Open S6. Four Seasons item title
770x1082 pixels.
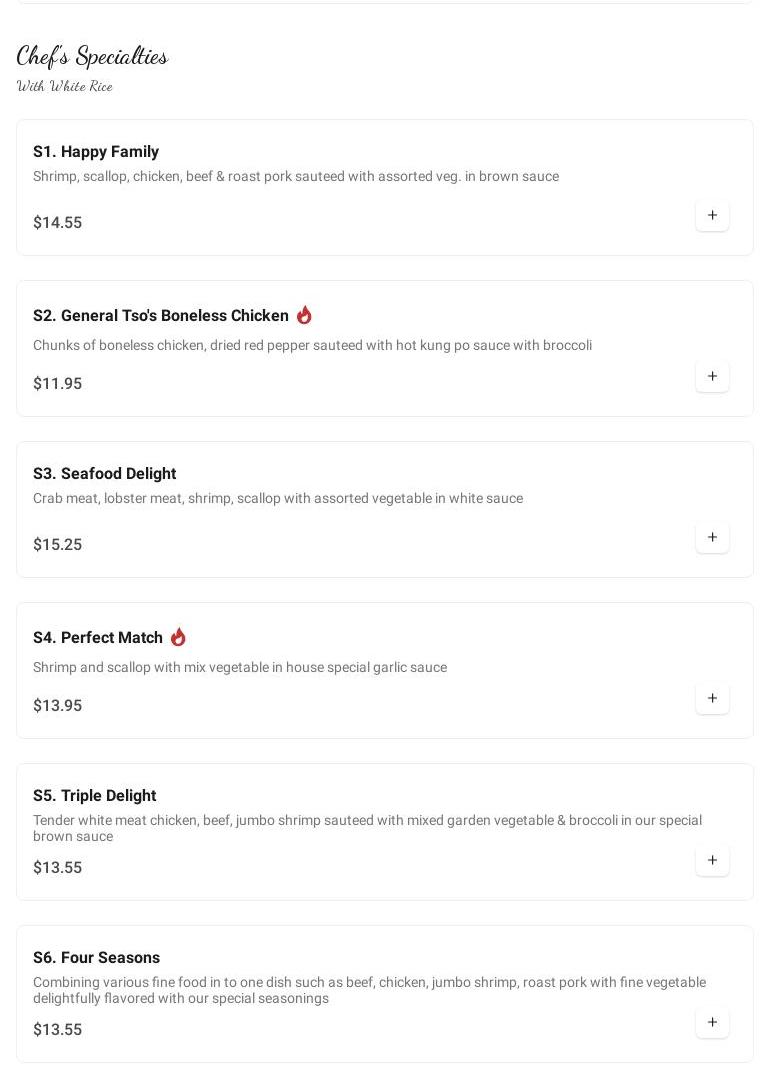96,958
